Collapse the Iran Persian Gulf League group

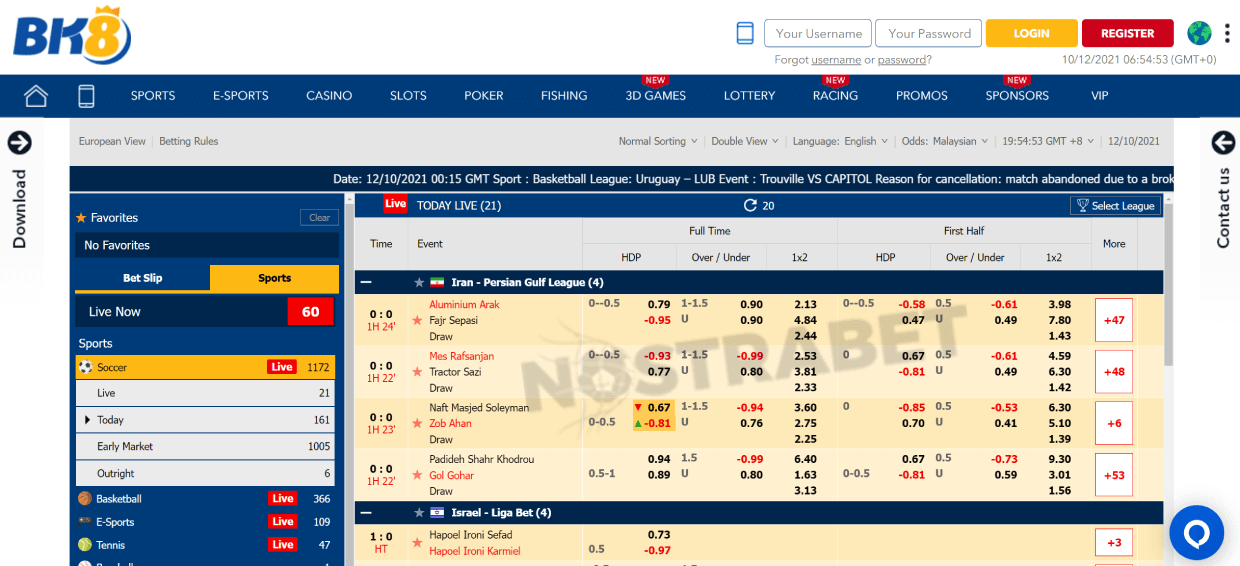tap(367, 283)
